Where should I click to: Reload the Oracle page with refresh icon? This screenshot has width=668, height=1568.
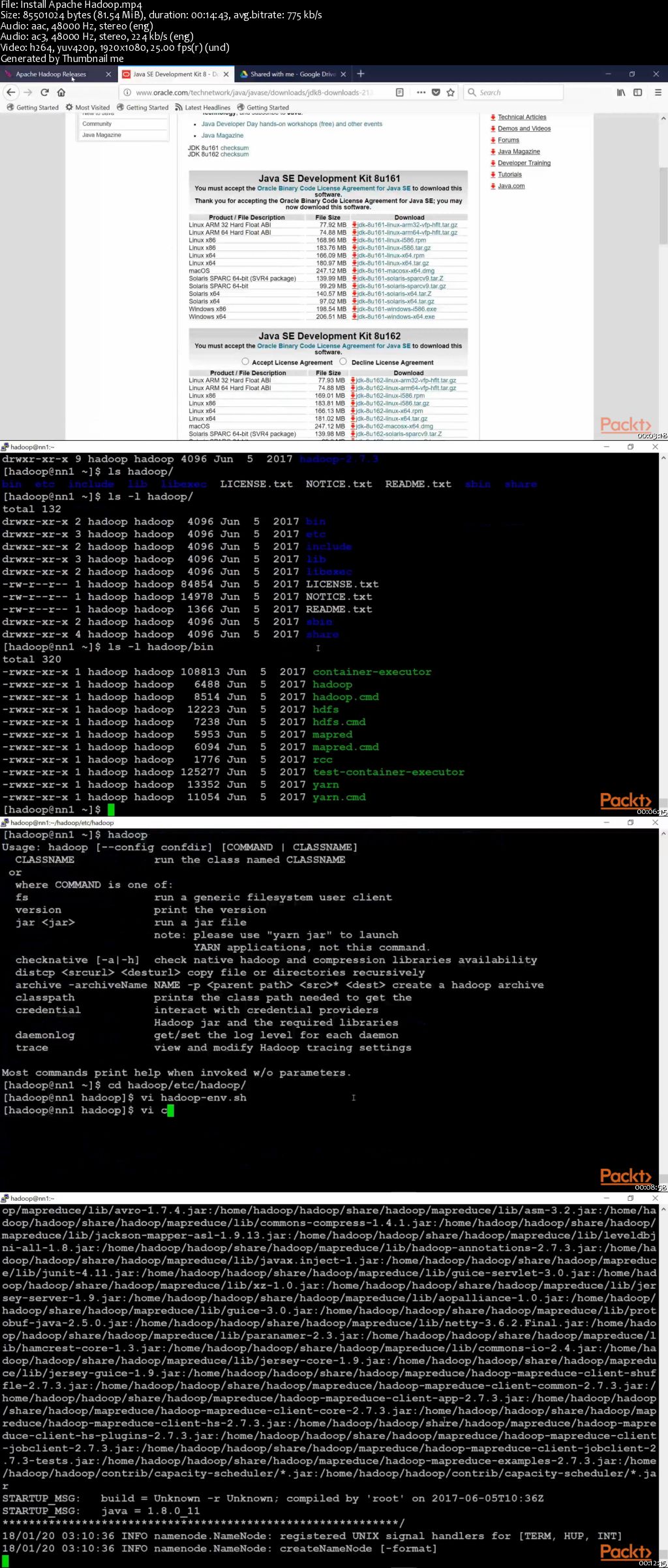[45, 93]
